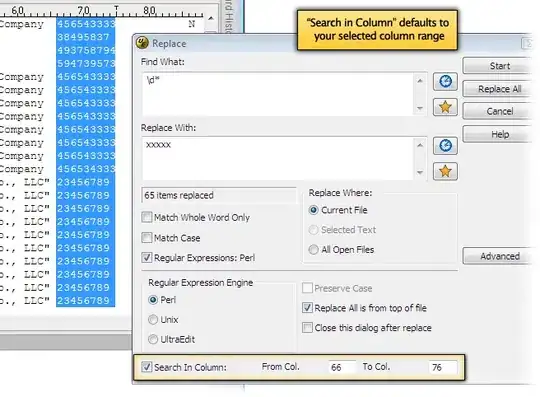The height and width of the screenshot is (397, 540).
Task: Choose All Open Files radio option
Action: pos(313,250)
